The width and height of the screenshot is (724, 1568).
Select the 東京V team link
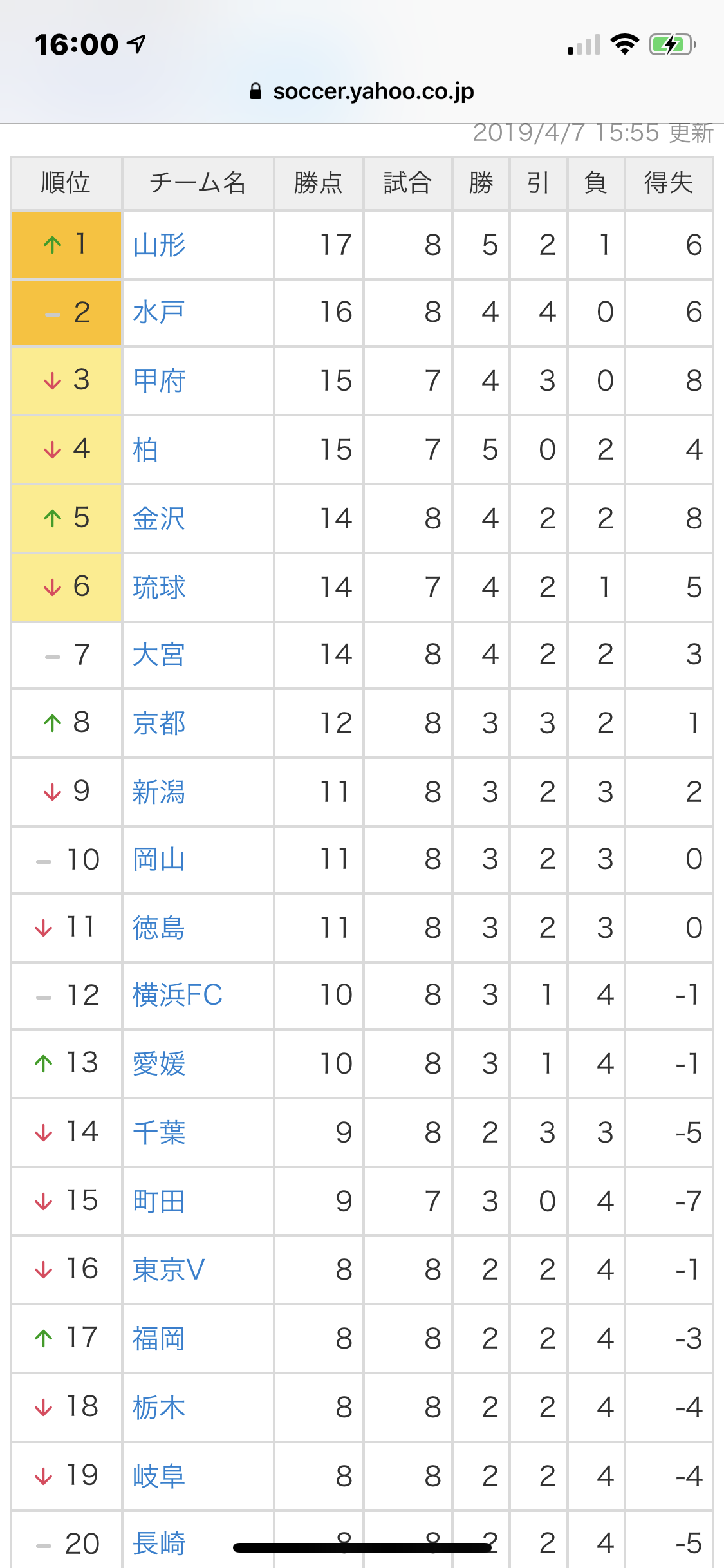coord(169,1269)
